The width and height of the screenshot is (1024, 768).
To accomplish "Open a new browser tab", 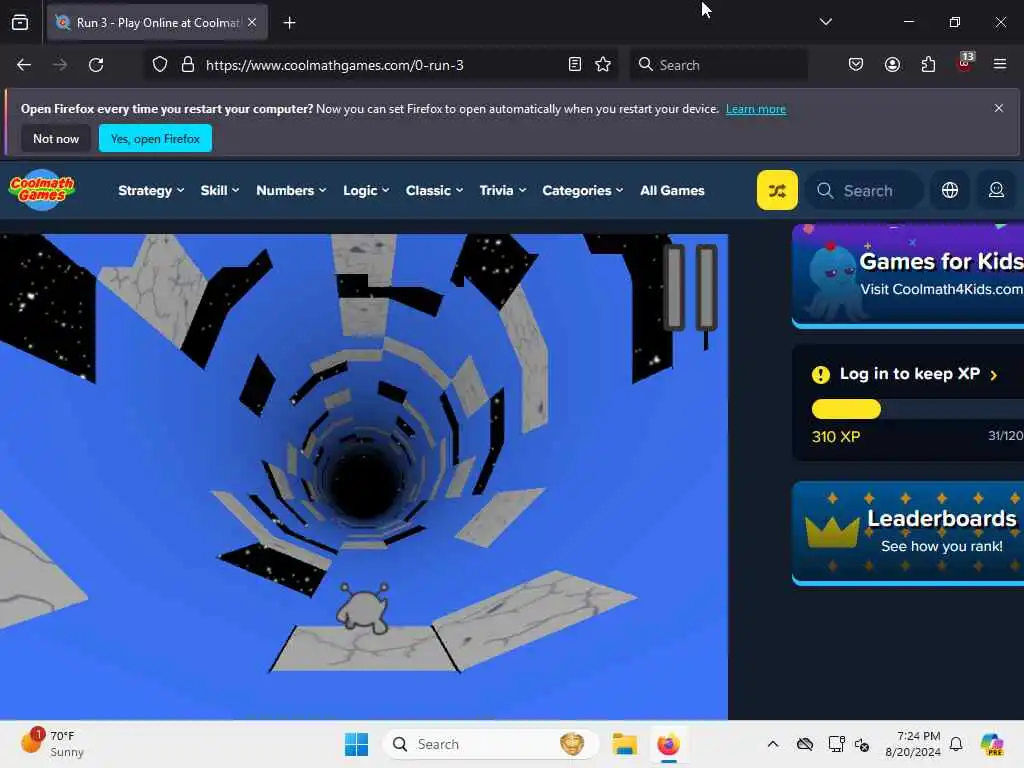I will coord(289,23).
